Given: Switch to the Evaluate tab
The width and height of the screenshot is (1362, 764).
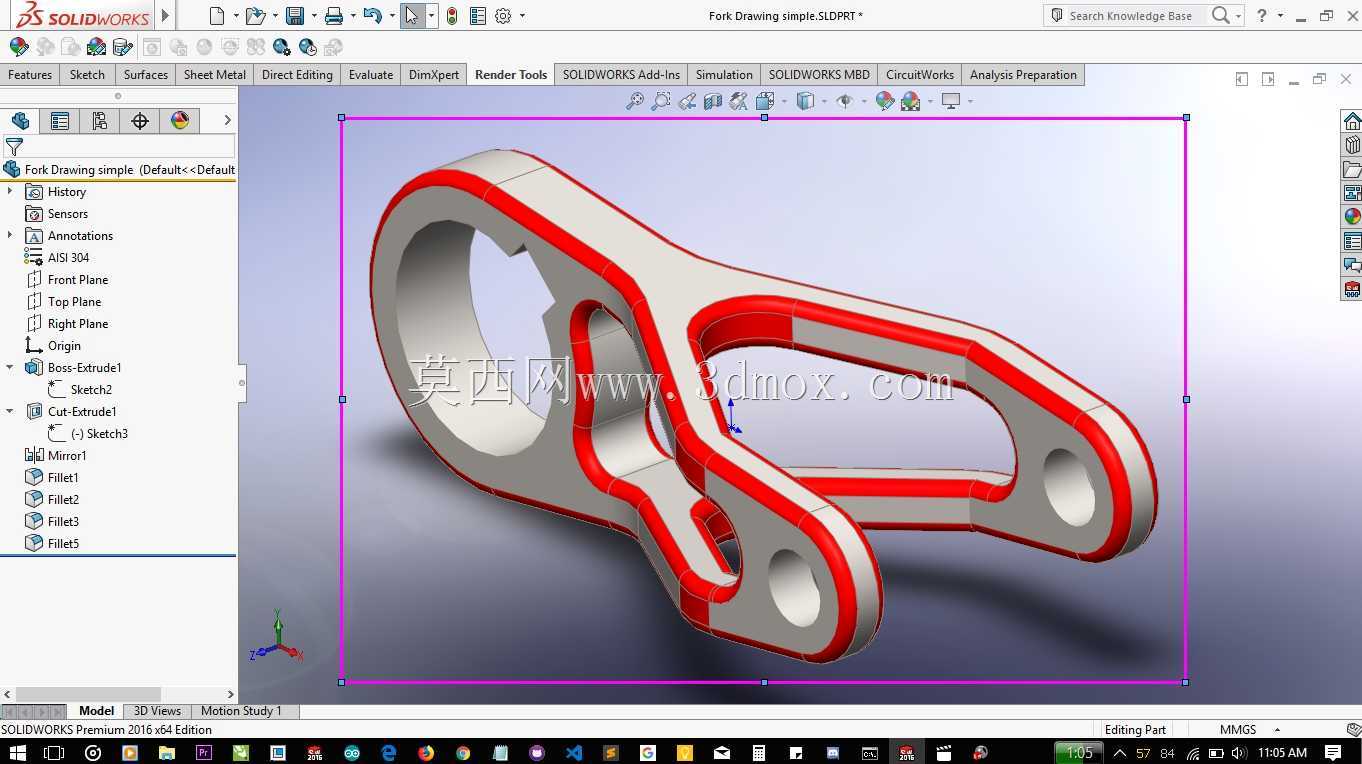Looking at the screenshot, I should pyautogui.click(x=371, y=75).
